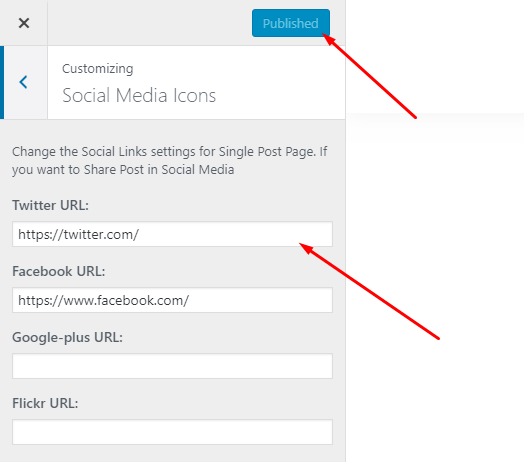Click the red arrow pointing at Published

click(x=370, y=76)
